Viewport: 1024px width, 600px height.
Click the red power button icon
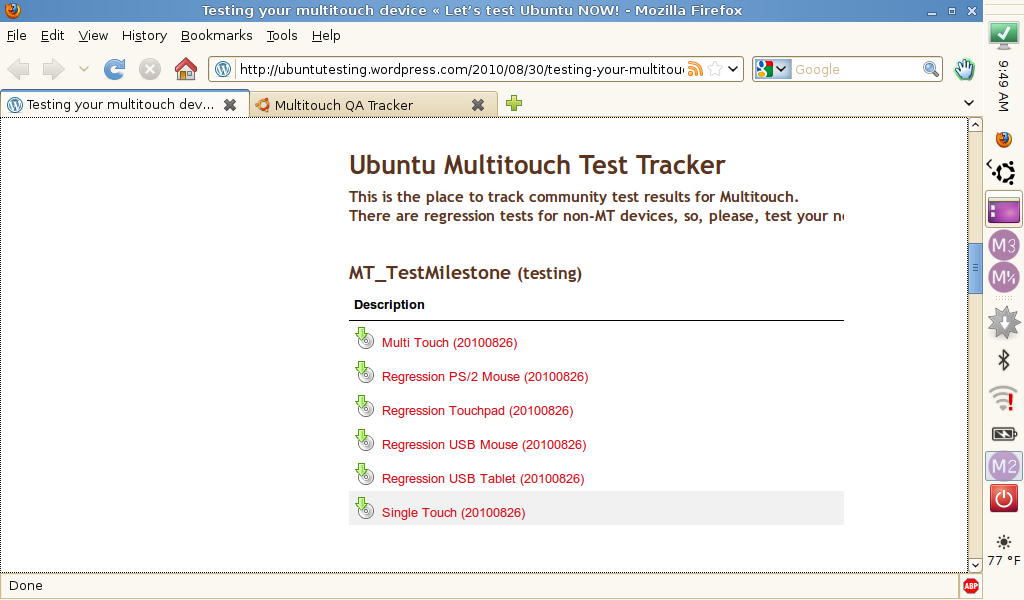pyautogui.click(x=1004, y=499)
